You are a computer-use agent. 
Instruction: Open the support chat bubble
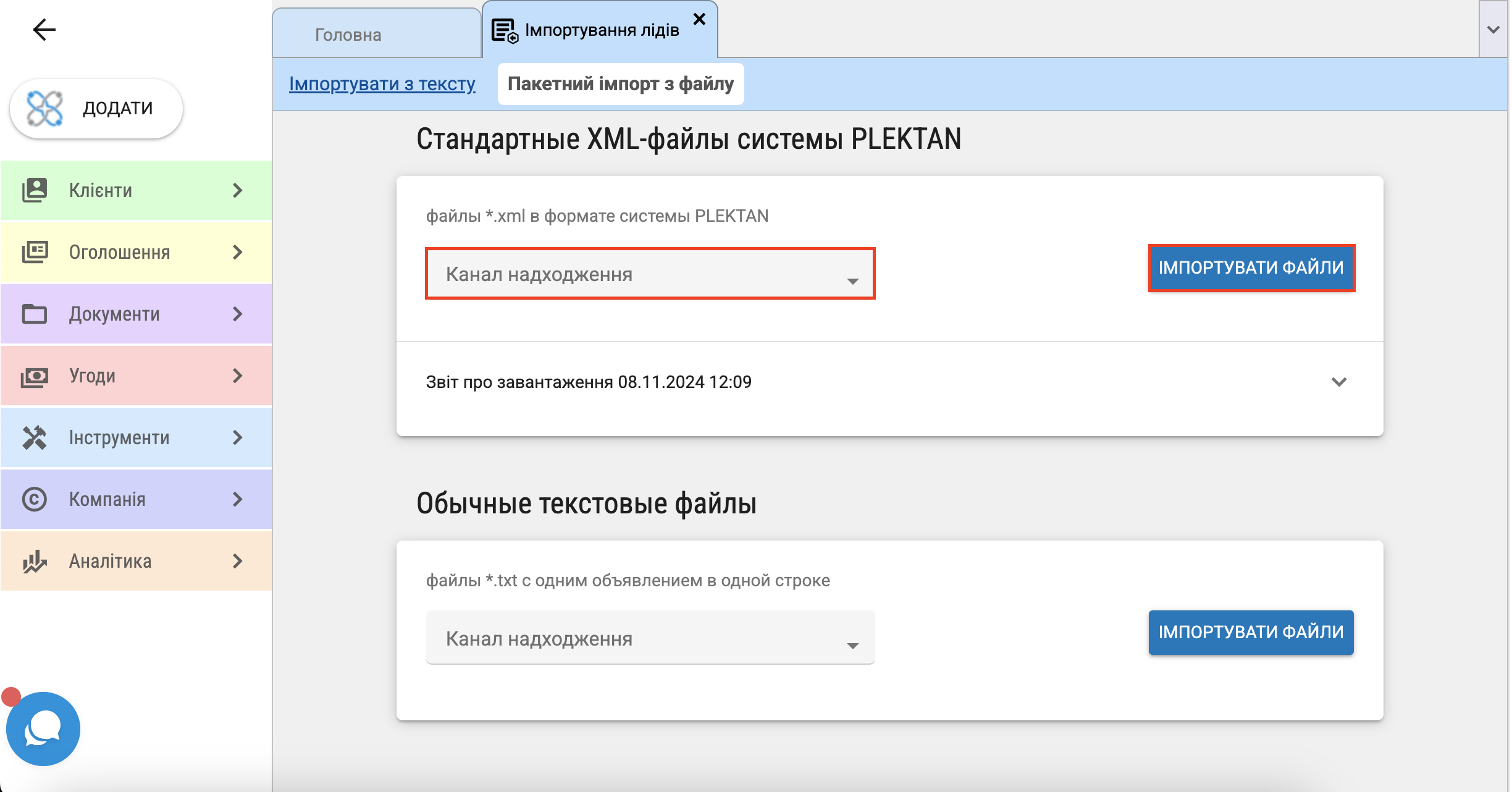point(43,729)
